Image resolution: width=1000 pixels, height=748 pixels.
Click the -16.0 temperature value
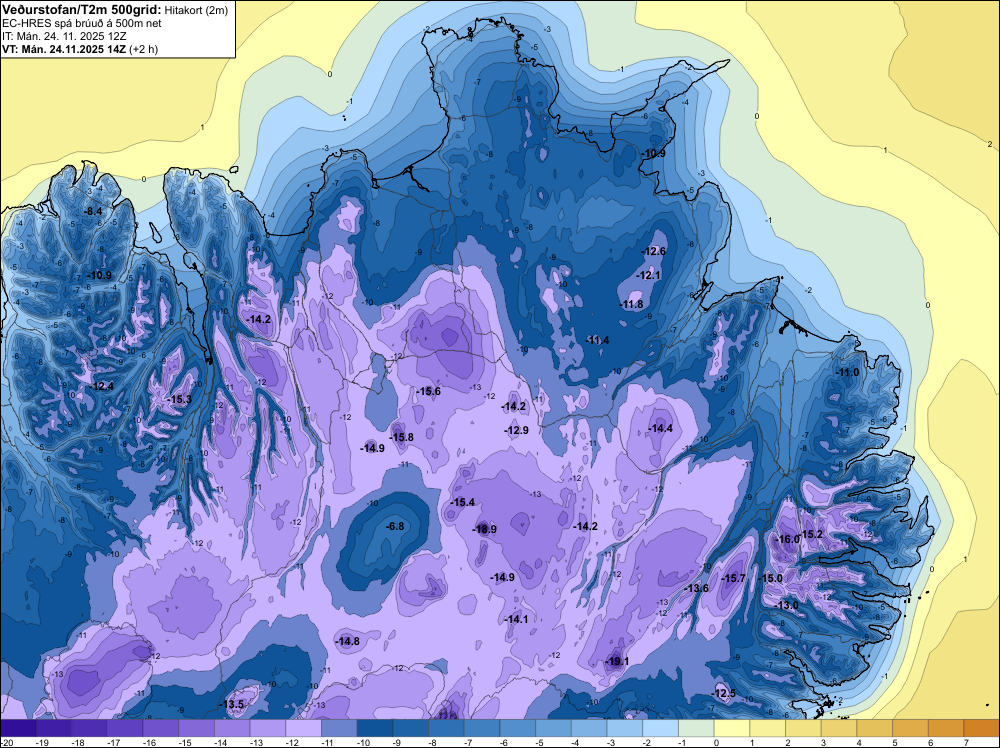(x=786, y=539)
